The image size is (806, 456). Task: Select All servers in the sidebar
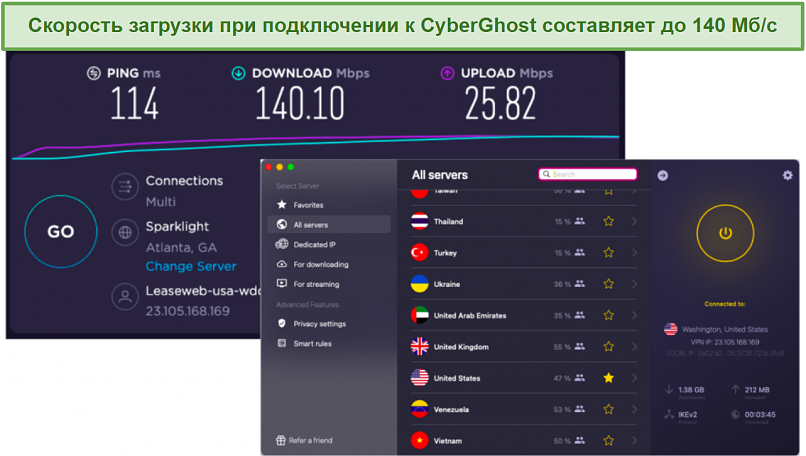[x=329, y=225]
